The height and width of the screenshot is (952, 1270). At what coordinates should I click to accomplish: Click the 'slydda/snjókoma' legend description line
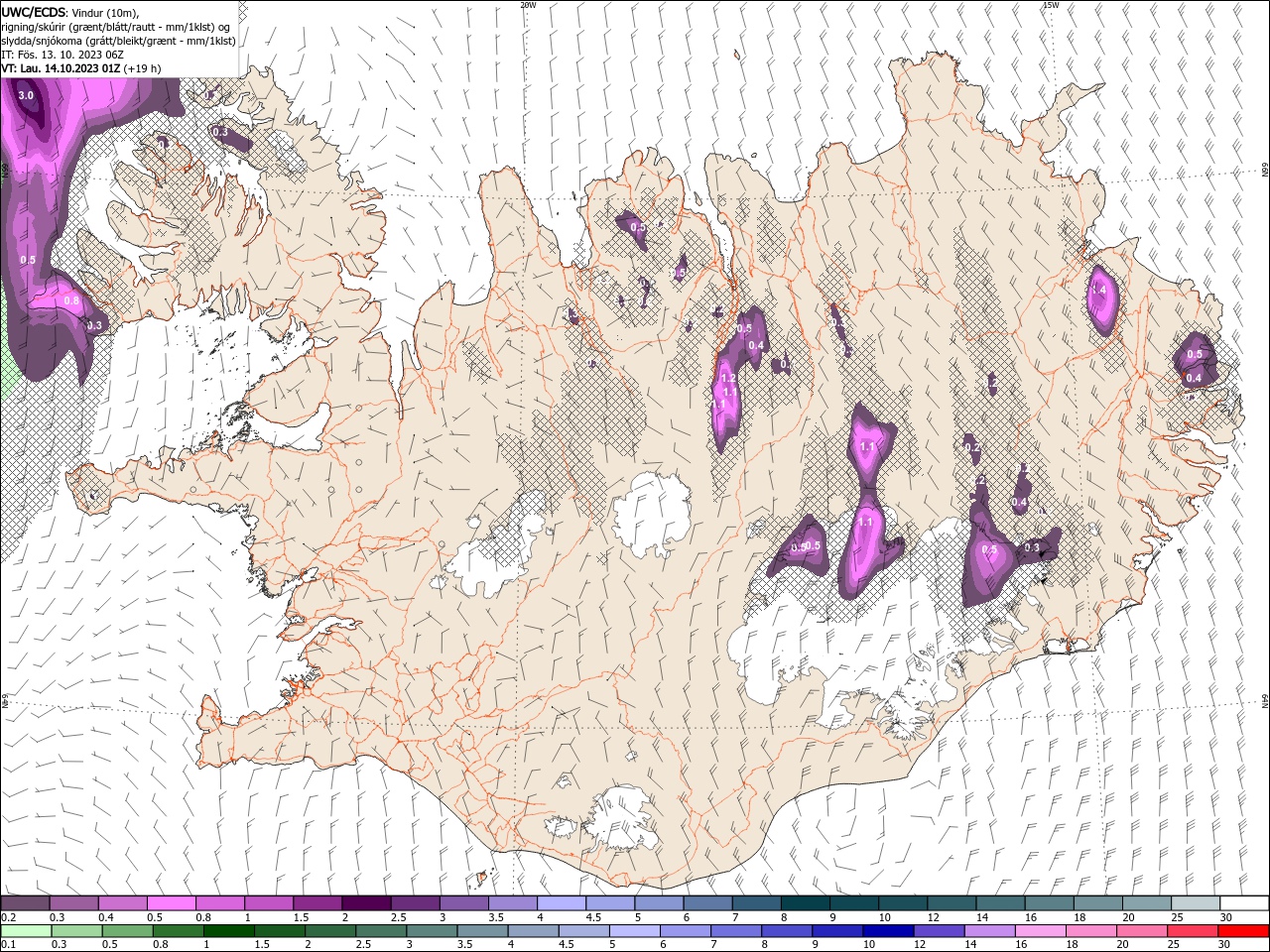coord(118,41)
